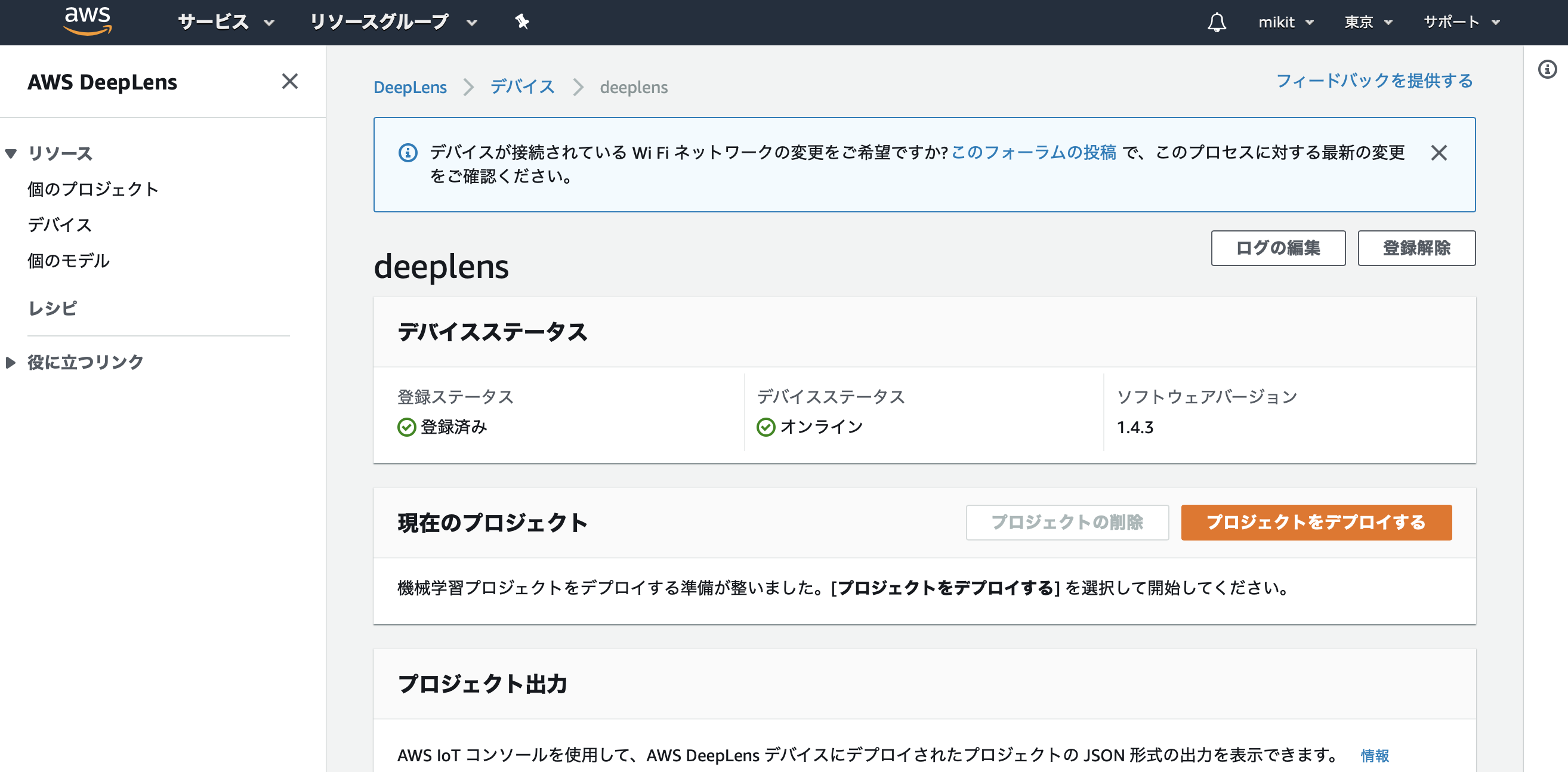
Task: Click the 登録解除 button
Action: click(x=1416, y=248)
